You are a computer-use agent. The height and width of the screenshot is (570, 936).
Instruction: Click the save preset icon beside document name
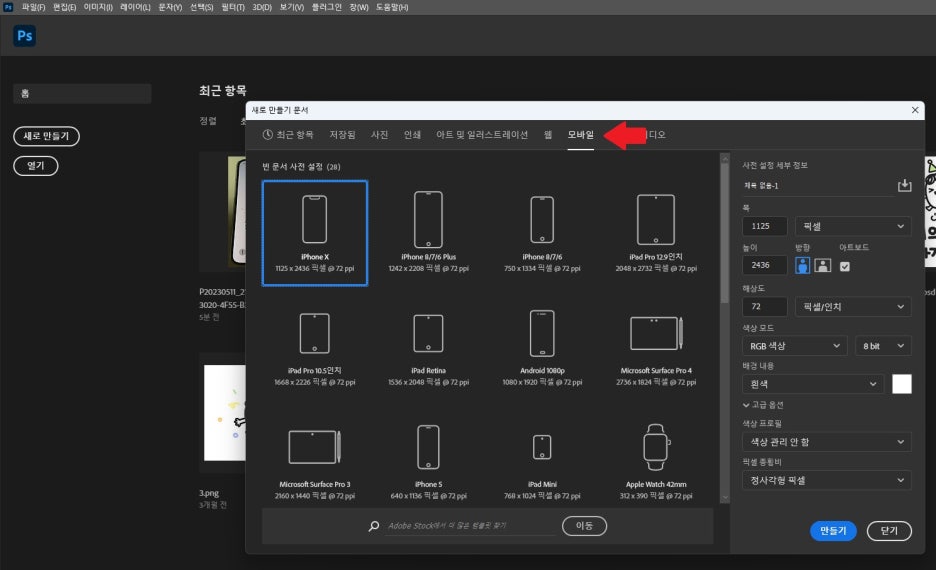click(904, 185)
